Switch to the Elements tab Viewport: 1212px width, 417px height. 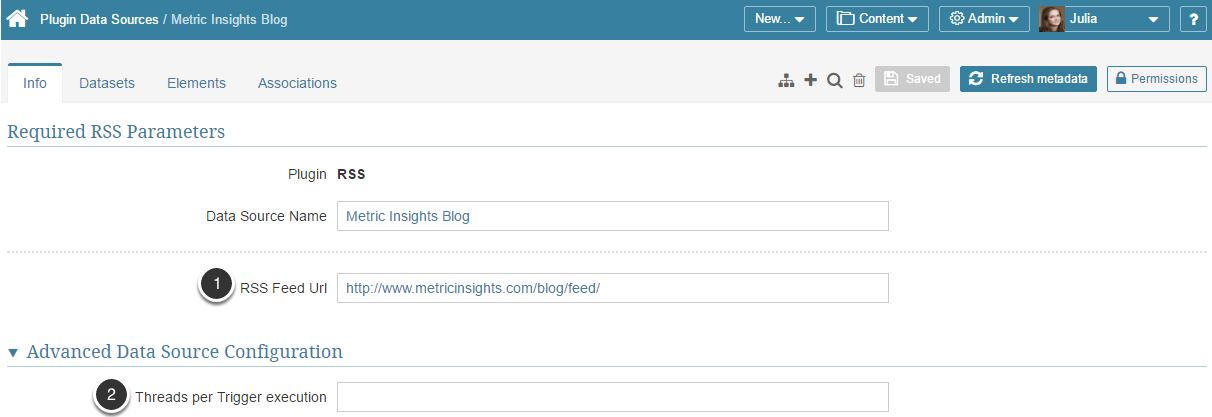(x=196, y=83)
